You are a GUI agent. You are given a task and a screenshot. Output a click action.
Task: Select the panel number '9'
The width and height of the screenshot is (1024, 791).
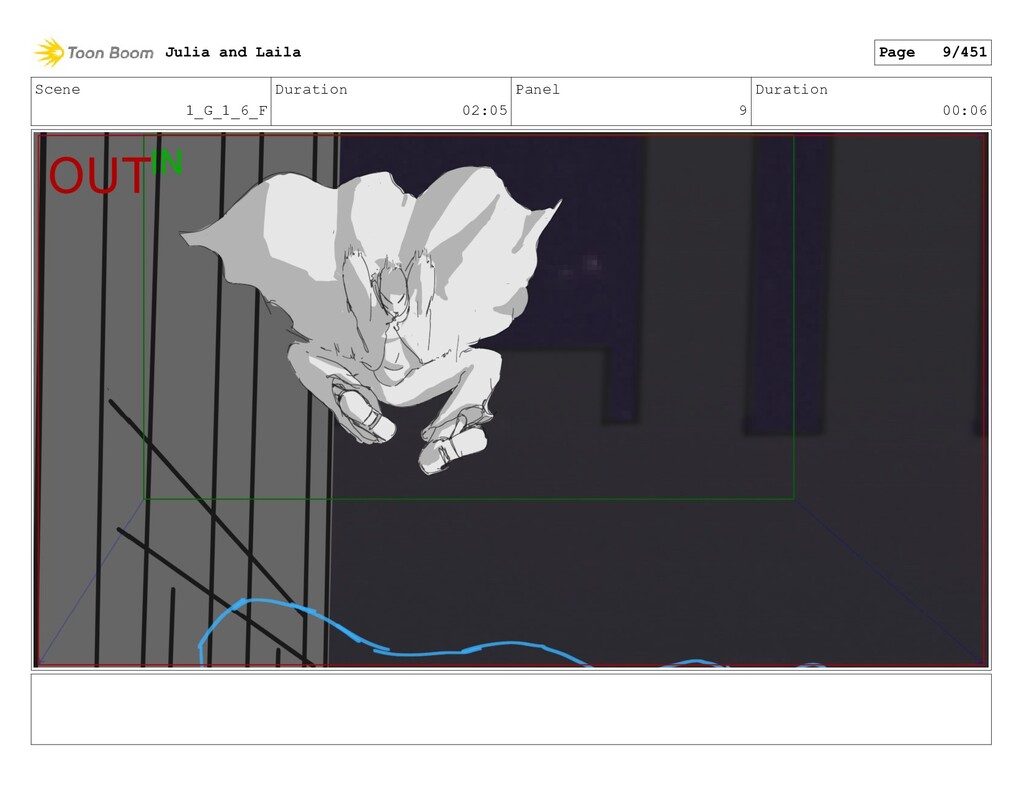pyautogui.click(x=743, y=110)
